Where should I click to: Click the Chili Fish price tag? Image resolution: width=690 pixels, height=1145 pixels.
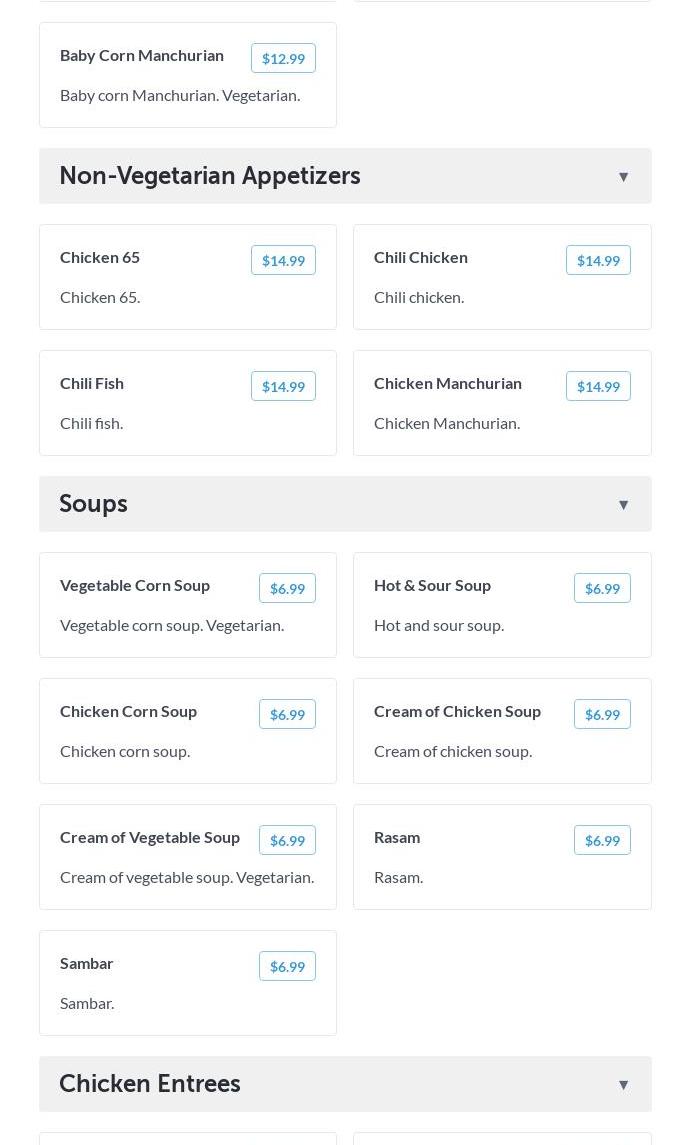283,386
